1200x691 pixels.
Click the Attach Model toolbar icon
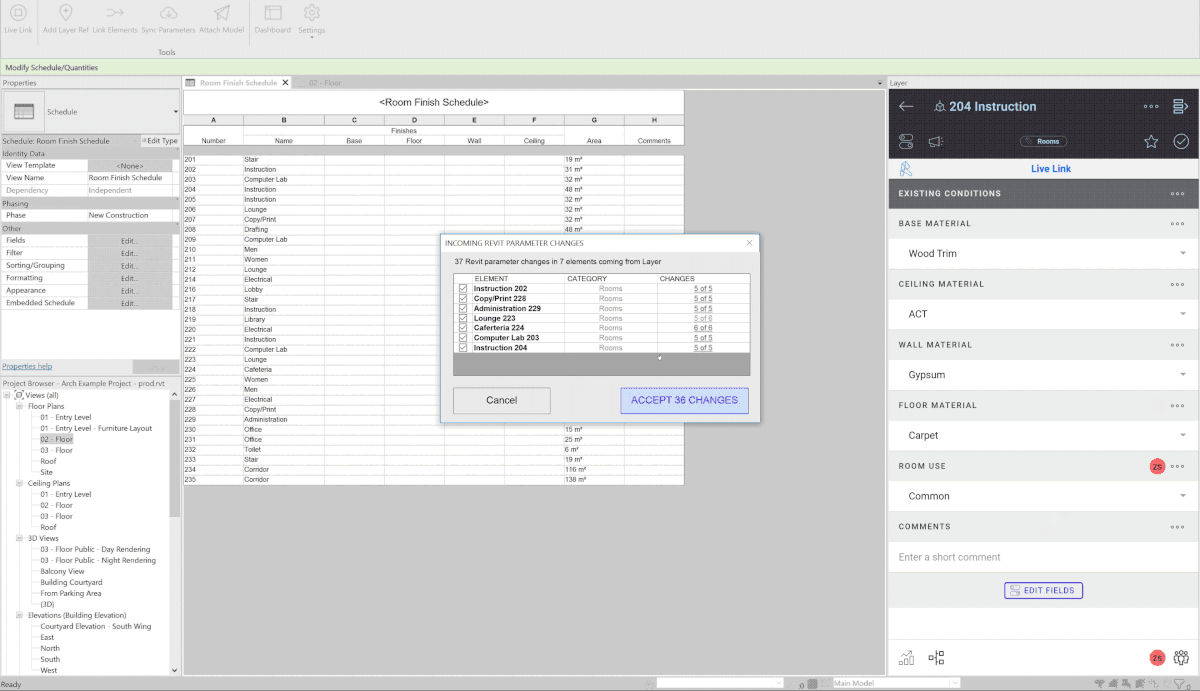click(221, 18)
